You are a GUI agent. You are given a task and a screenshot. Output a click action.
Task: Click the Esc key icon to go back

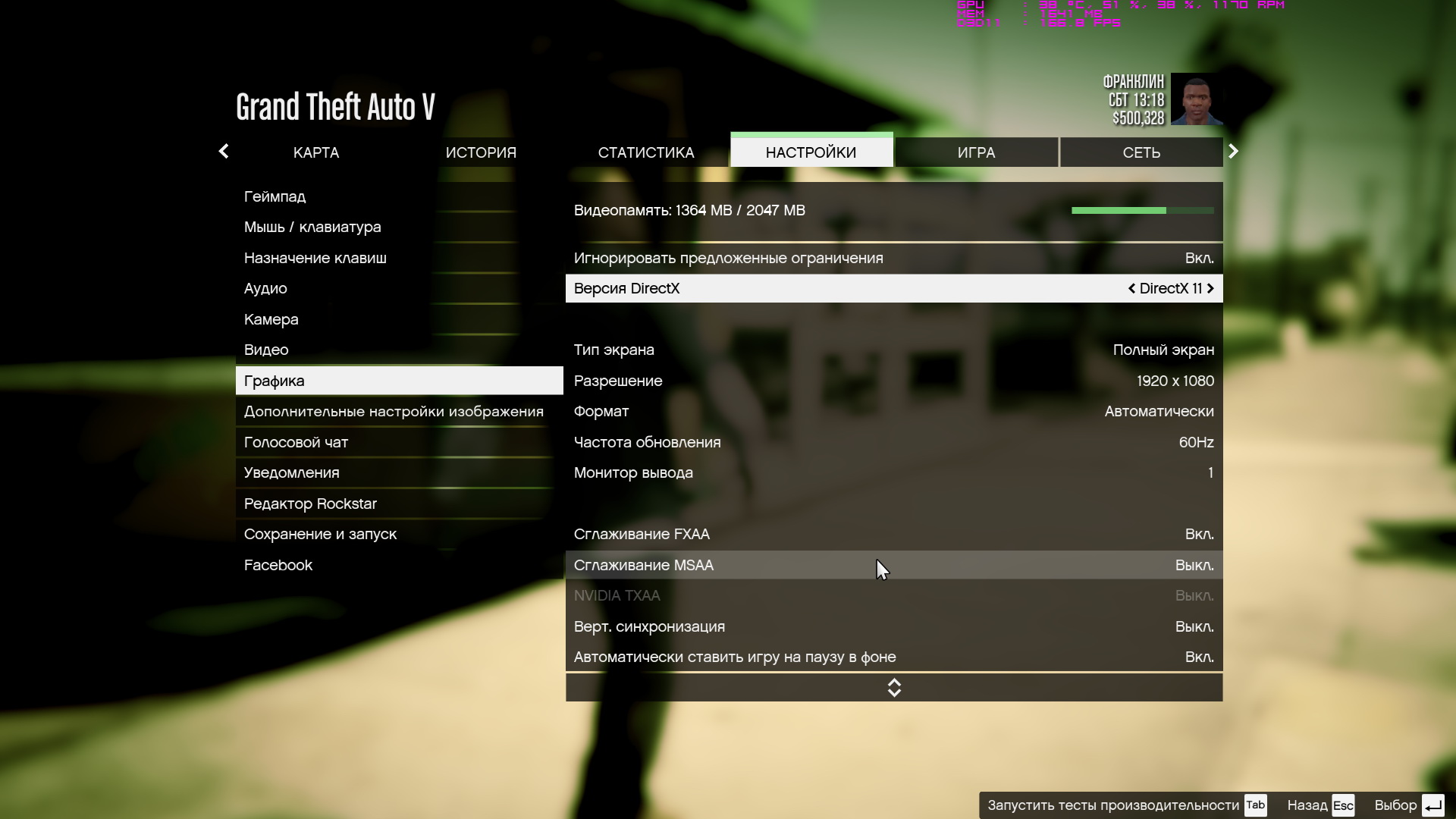click(x=1343, y=805)
